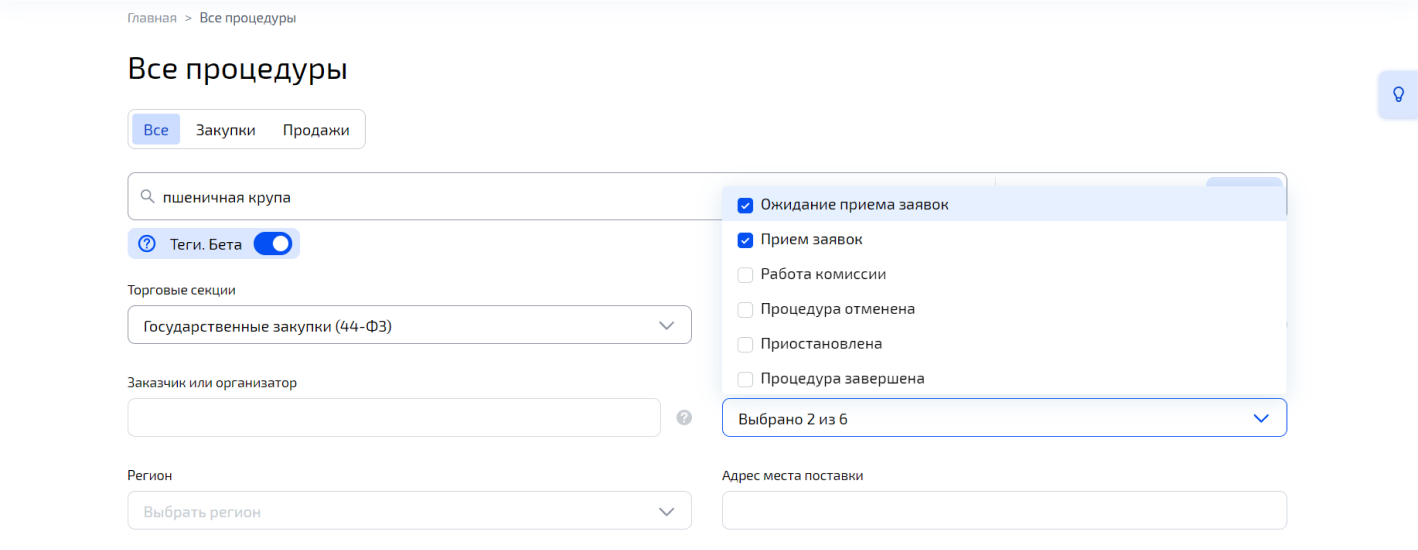Expand the Выбрать регион dropdown
Image resolution: width=1418 pixels, height=550 pixels.
pos(409,511)
